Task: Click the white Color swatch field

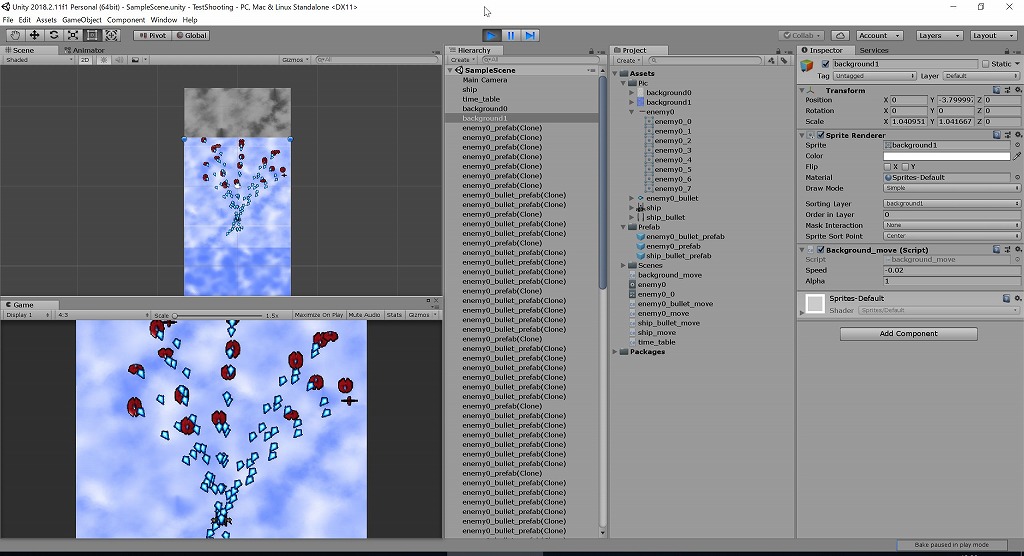Action: (x=946, y=156)
